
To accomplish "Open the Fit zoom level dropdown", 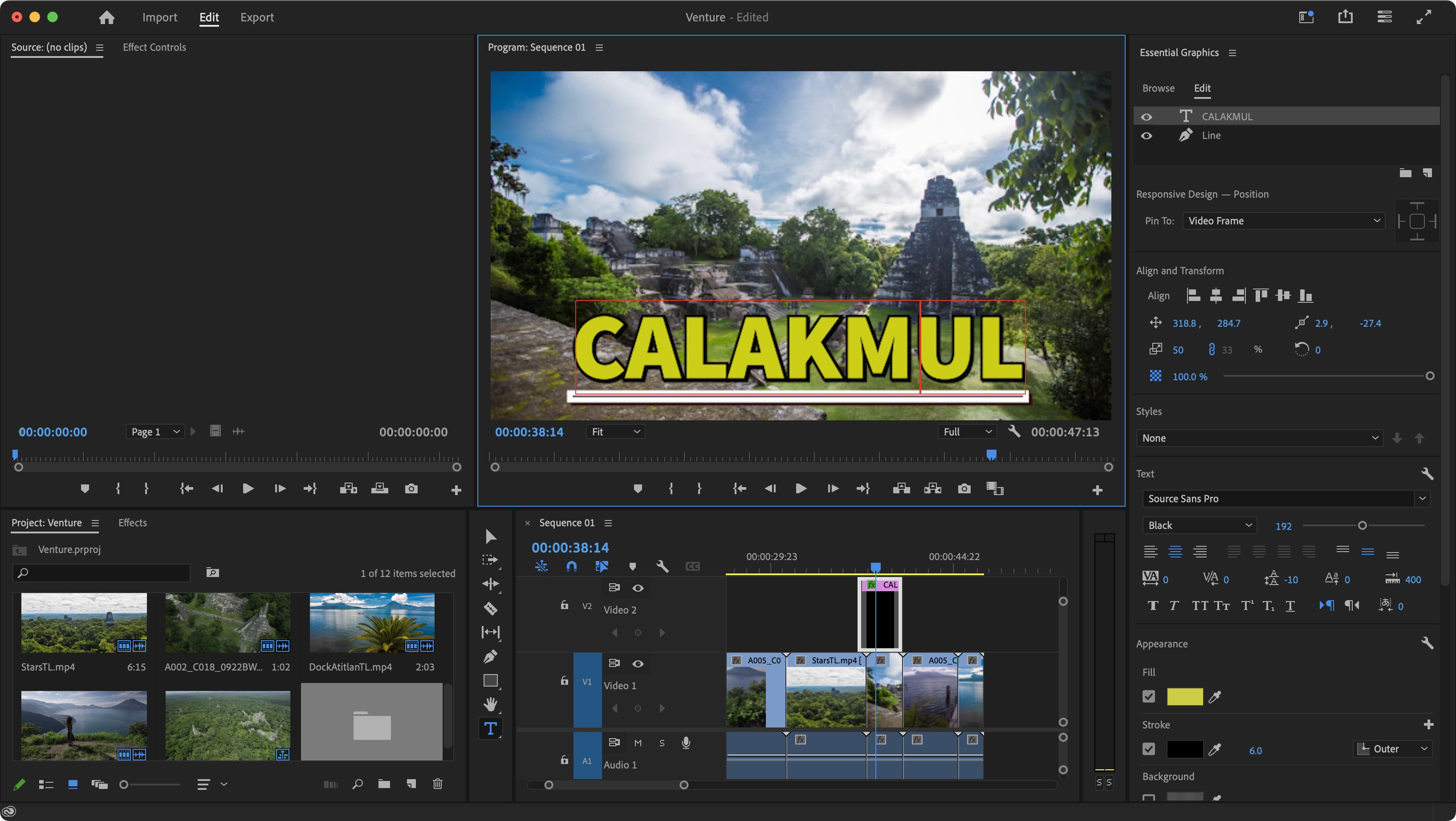I will pos(615,431).
